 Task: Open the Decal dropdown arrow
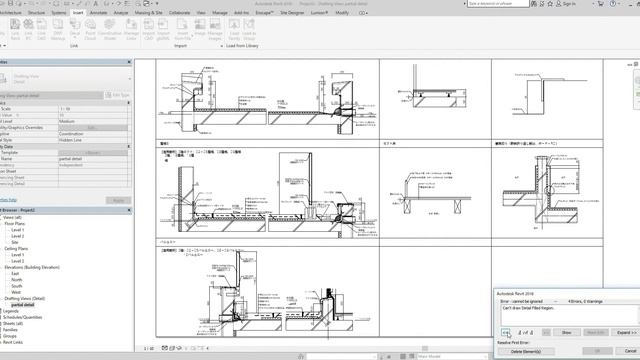[75, 38]
